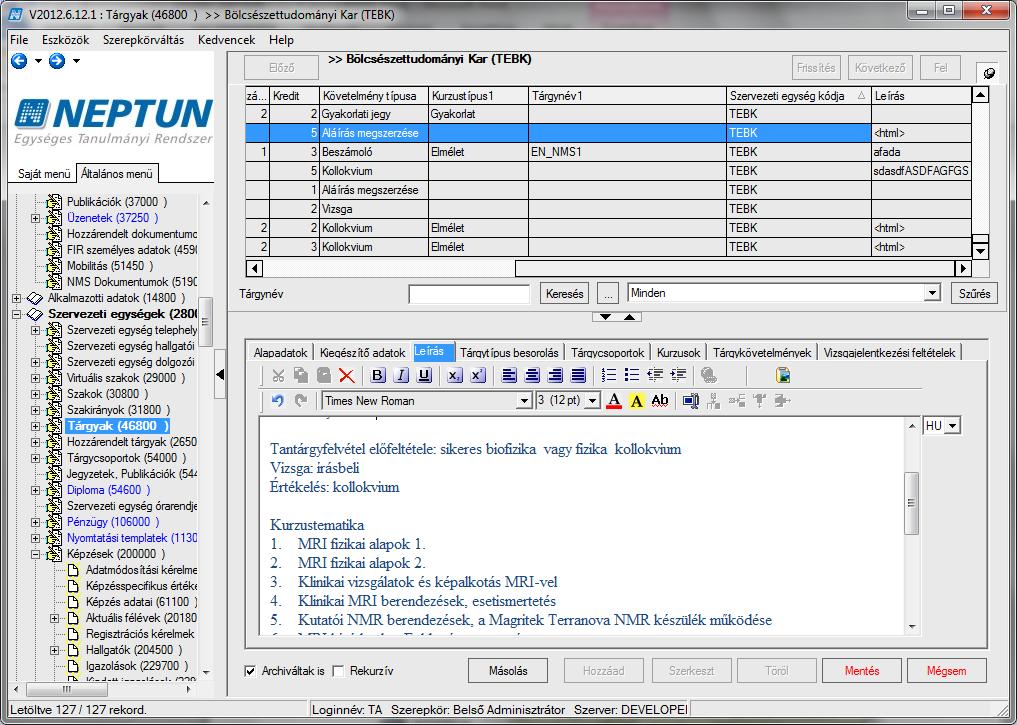Insert numbered list

(x=608, y=375)
